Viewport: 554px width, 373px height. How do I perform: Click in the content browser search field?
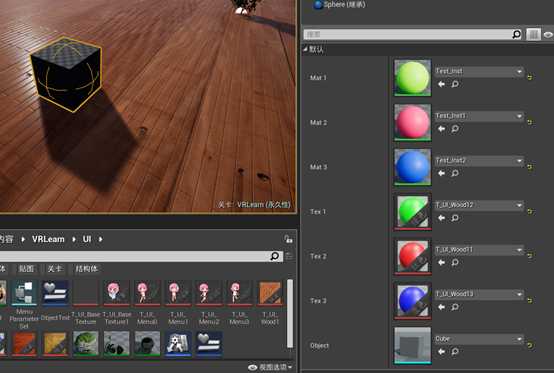pos(134,256)
